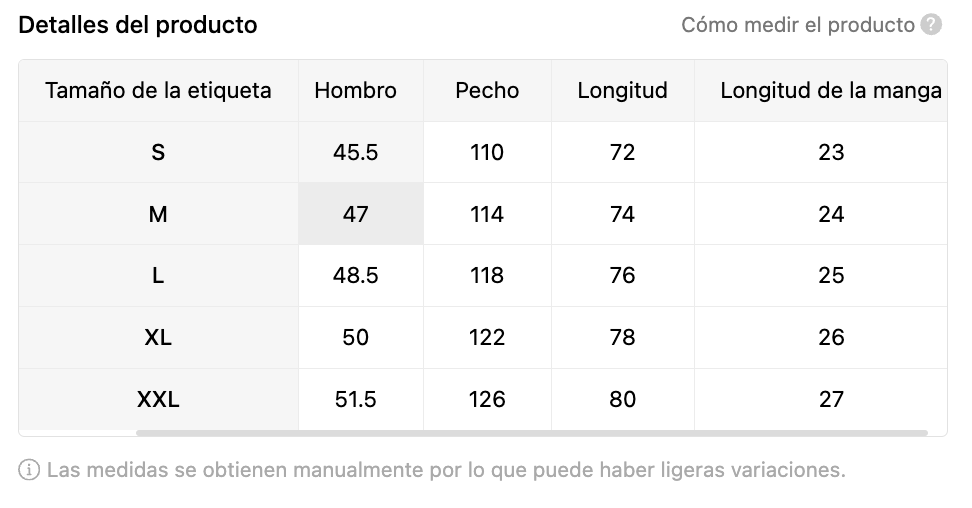Click 'Longitud de la manga' header

click(830, 90)
